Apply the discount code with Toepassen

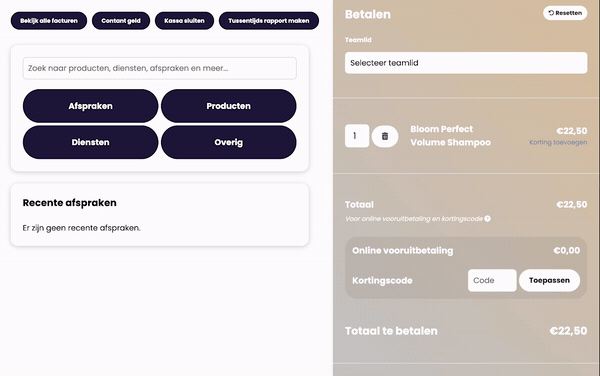click(x=549, y=280)
